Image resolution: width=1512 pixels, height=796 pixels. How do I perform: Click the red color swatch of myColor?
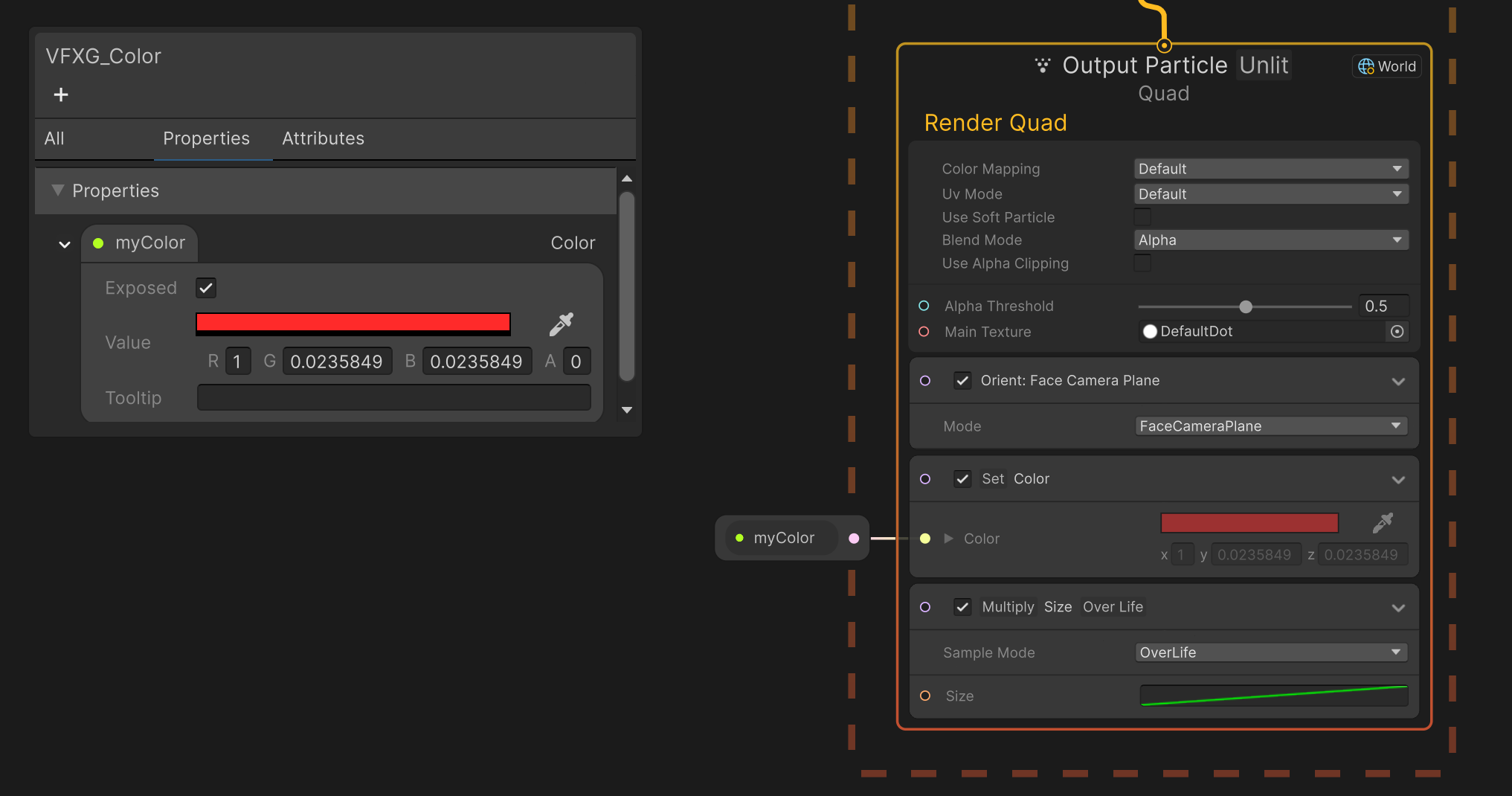tap(353, 323)
